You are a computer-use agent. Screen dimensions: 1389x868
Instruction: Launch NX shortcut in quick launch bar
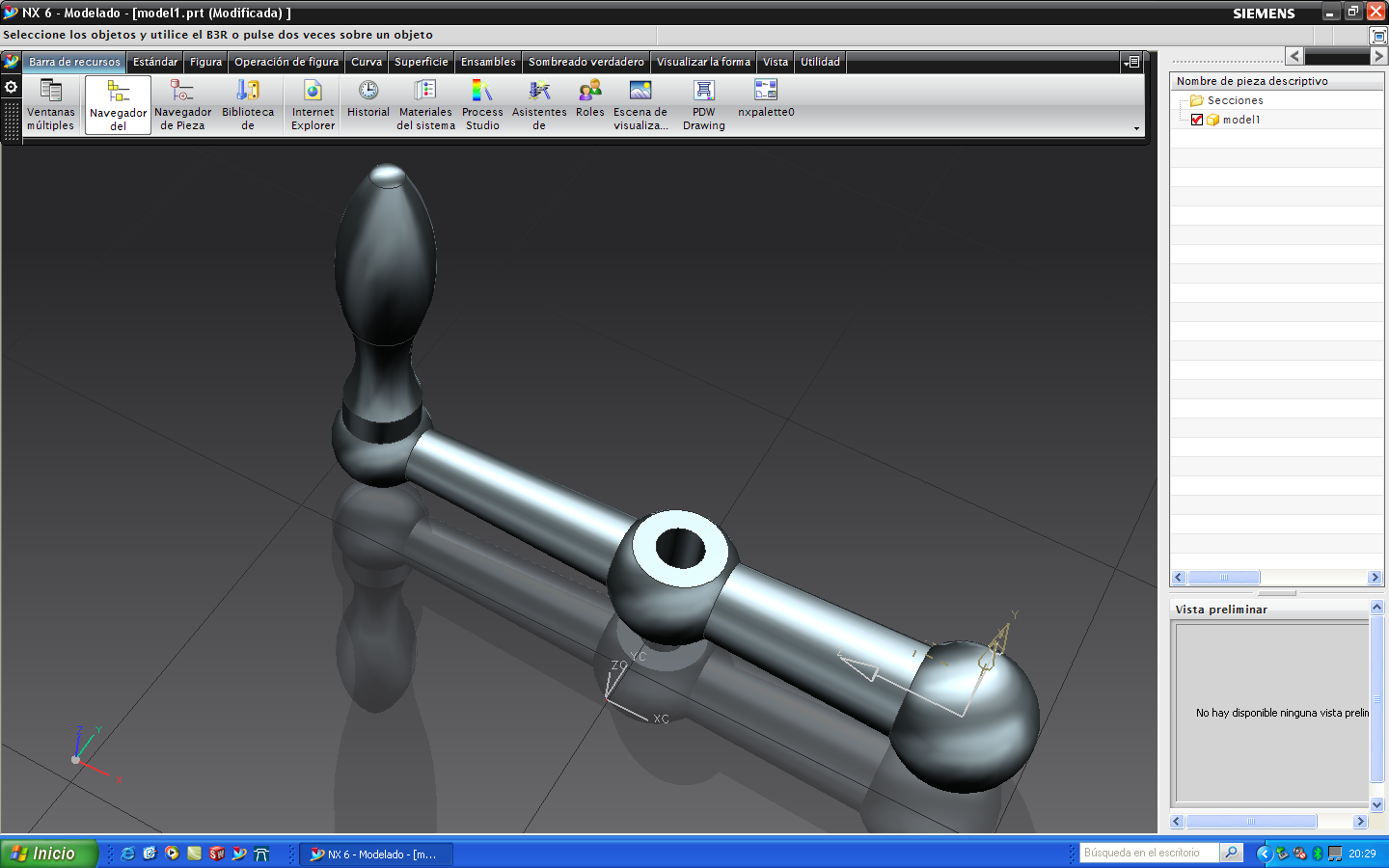click(x=239, y=854)
